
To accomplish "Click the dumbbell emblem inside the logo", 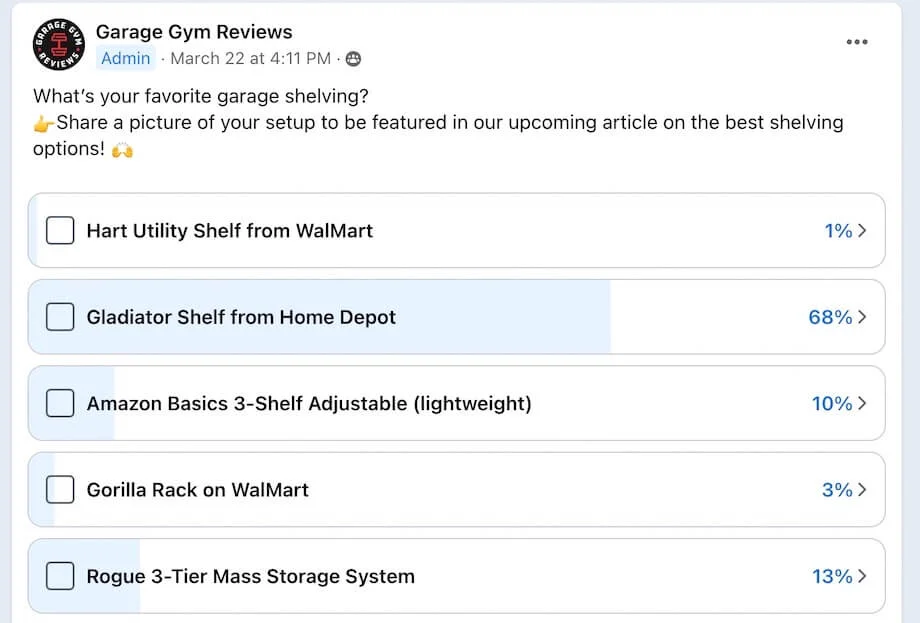I will (57, 43).
